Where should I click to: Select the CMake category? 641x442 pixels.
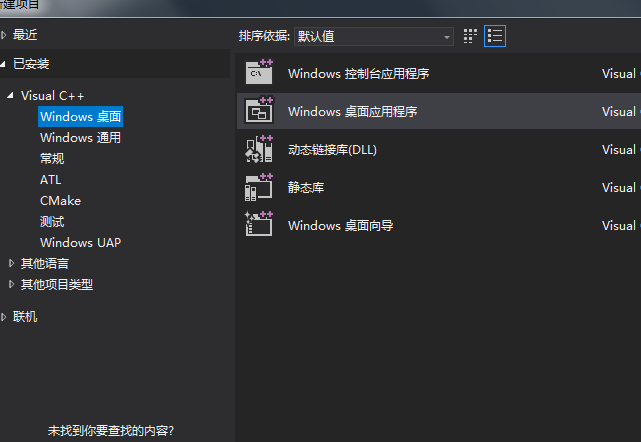[61, 201]
